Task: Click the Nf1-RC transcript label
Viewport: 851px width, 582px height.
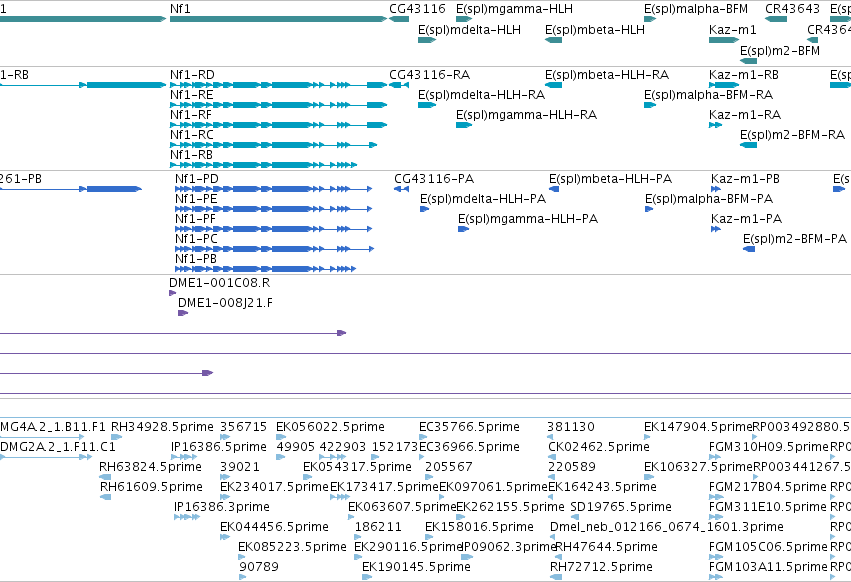Action: tap(192, 135)
